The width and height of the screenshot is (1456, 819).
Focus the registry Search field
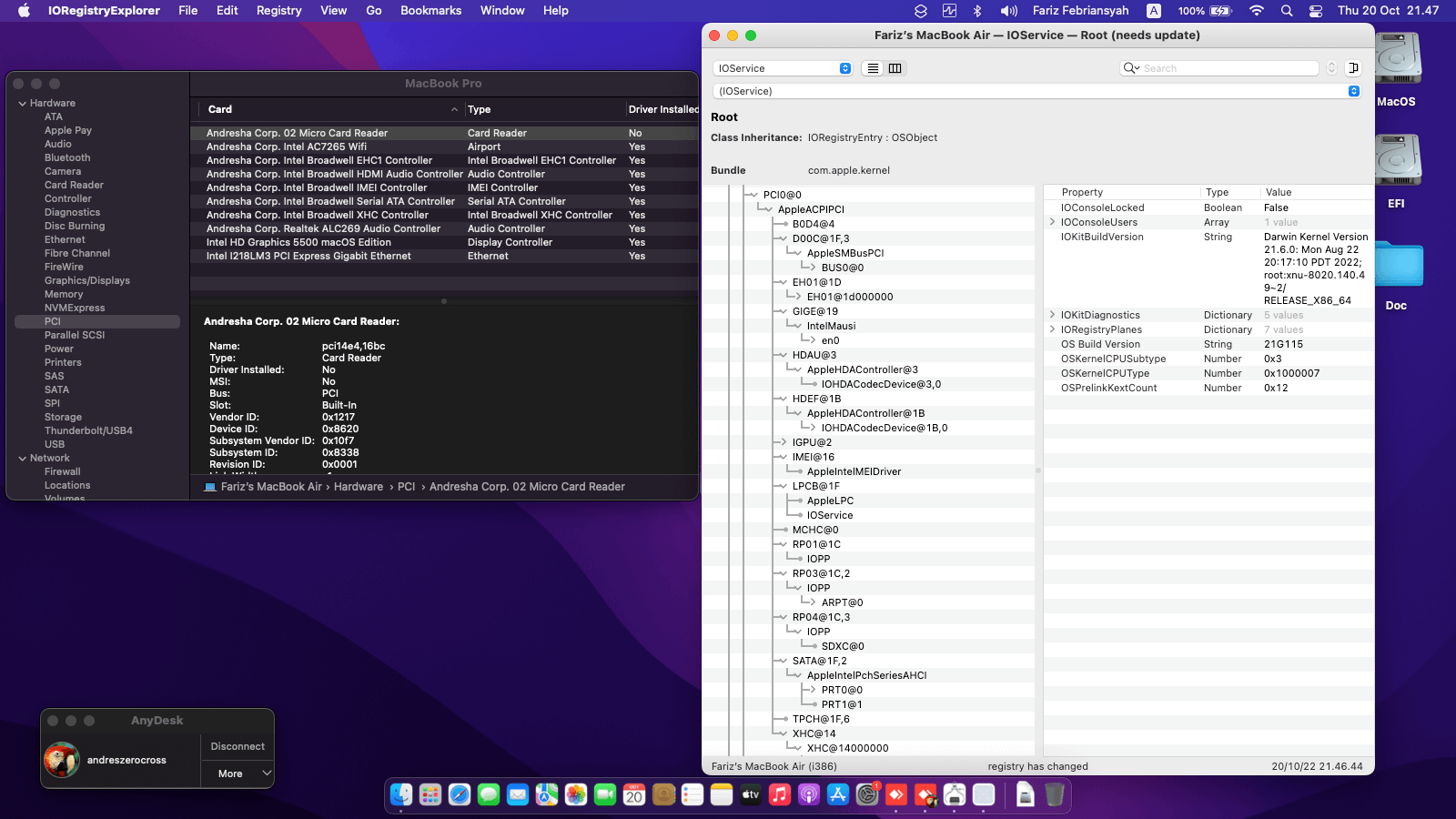pyautogui.click(x=1219, y=68)
